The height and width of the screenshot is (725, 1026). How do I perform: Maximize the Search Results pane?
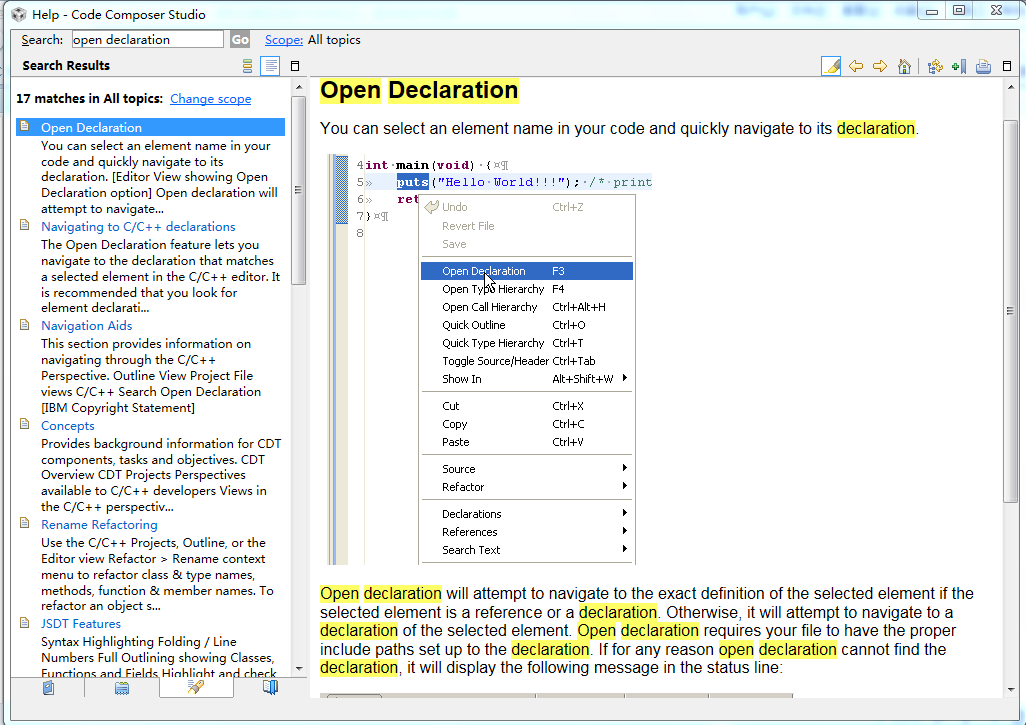[x=295, y=66]
